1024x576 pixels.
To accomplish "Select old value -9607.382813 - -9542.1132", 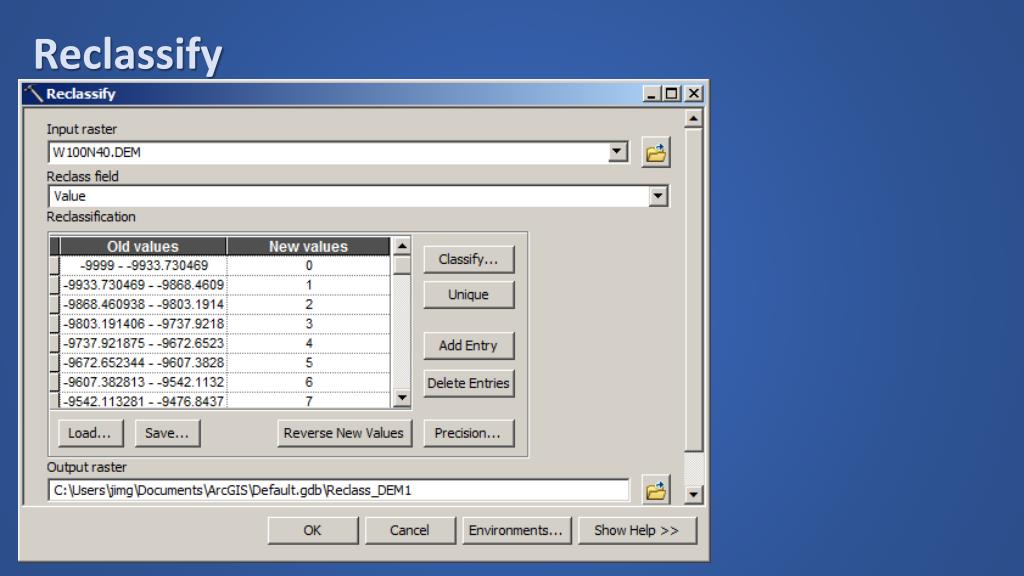I will pyautogui.click(x=144, y=382).
